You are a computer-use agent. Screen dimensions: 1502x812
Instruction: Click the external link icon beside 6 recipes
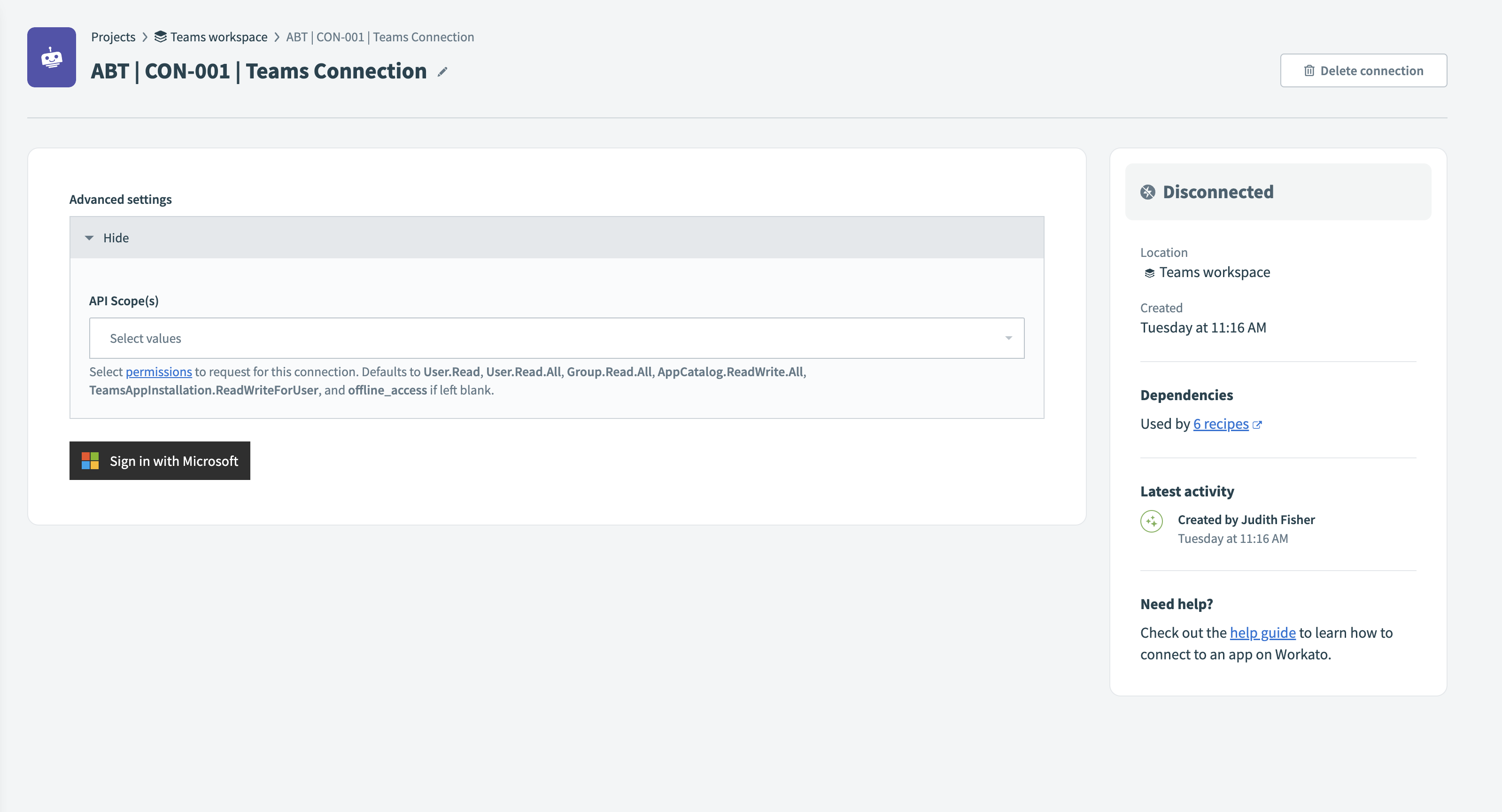(1258, 425)
